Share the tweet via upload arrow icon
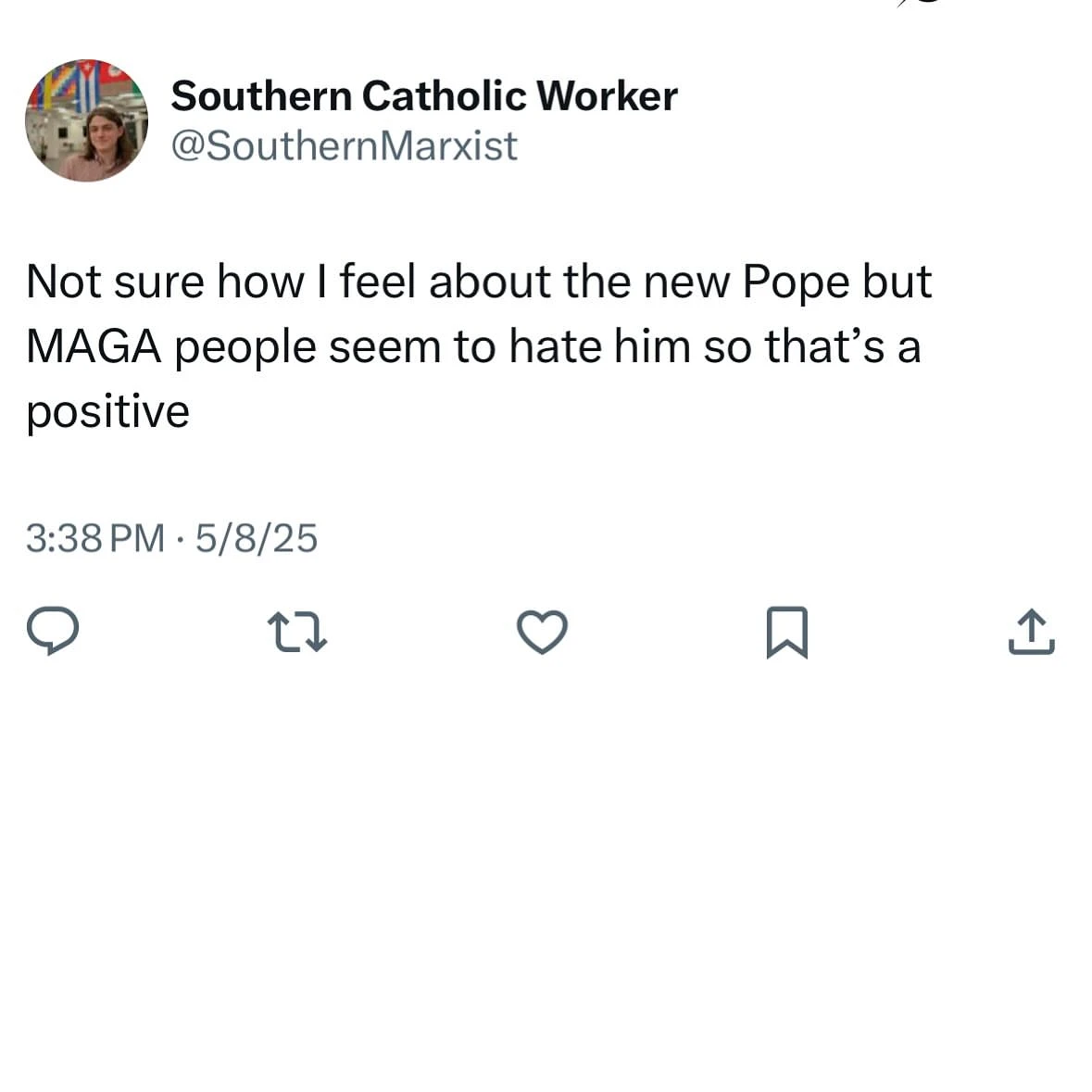This screenshot has height=1092, width=1092. pos(1031,632)
